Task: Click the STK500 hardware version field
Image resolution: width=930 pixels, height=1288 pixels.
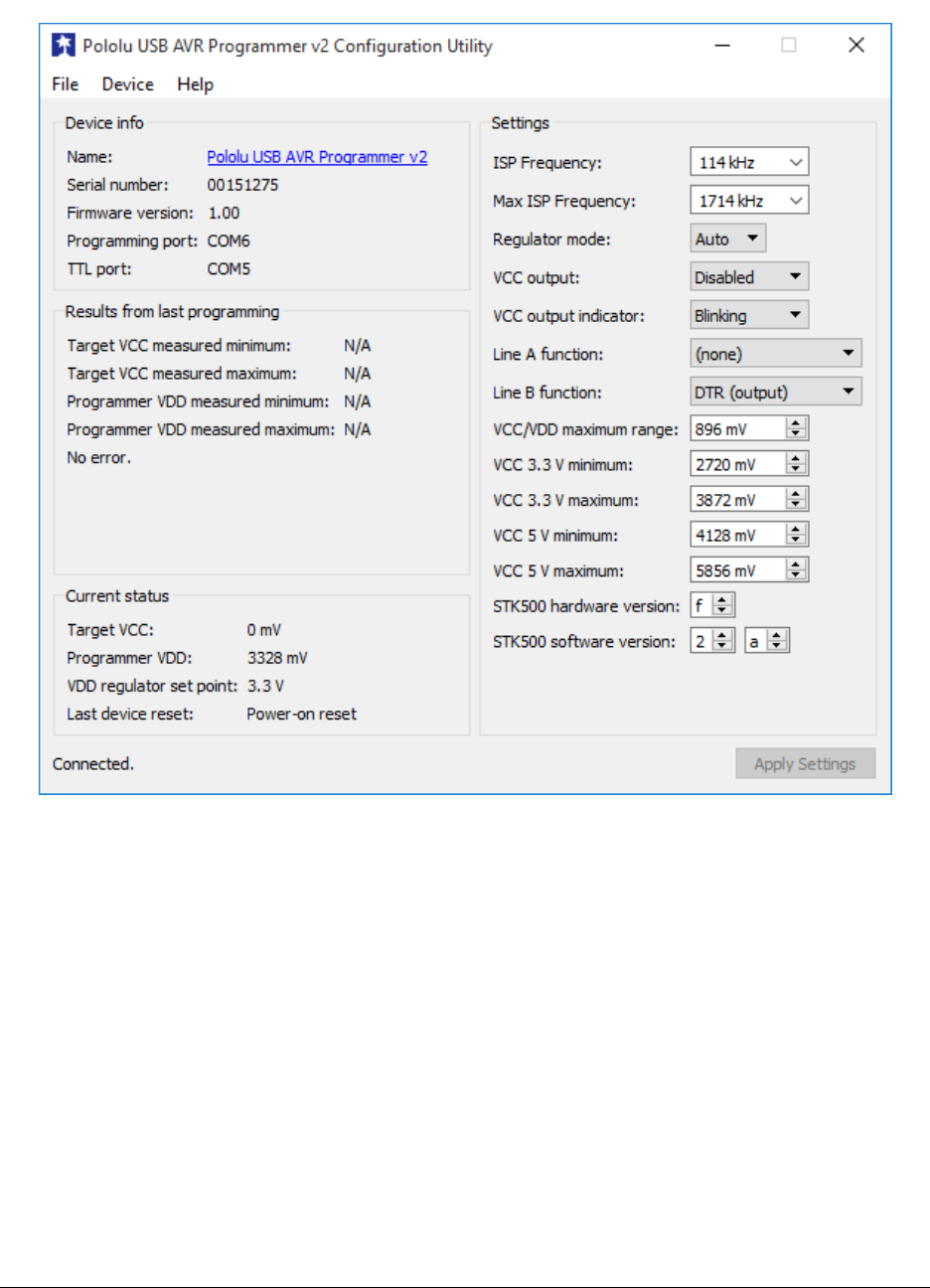Action: pos(701,605)
